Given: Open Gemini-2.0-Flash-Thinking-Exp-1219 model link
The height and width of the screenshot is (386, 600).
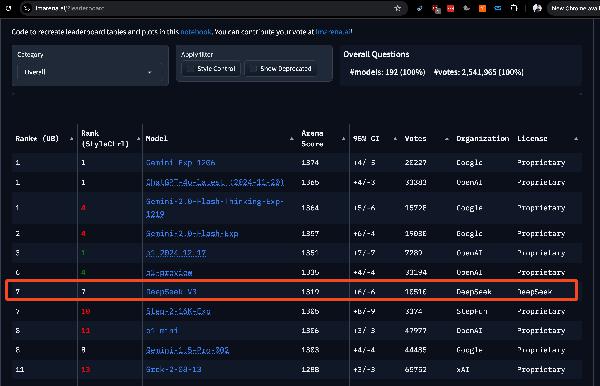Looking at the screenshot, I should (x=215, y=208).
